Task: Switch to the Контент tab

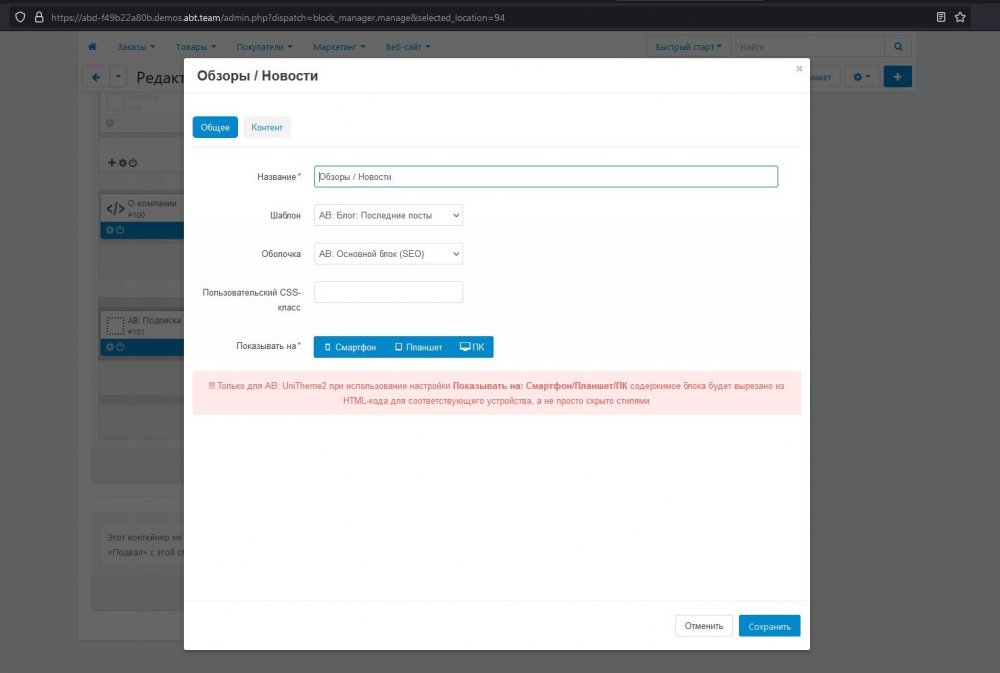Action: 267,128
